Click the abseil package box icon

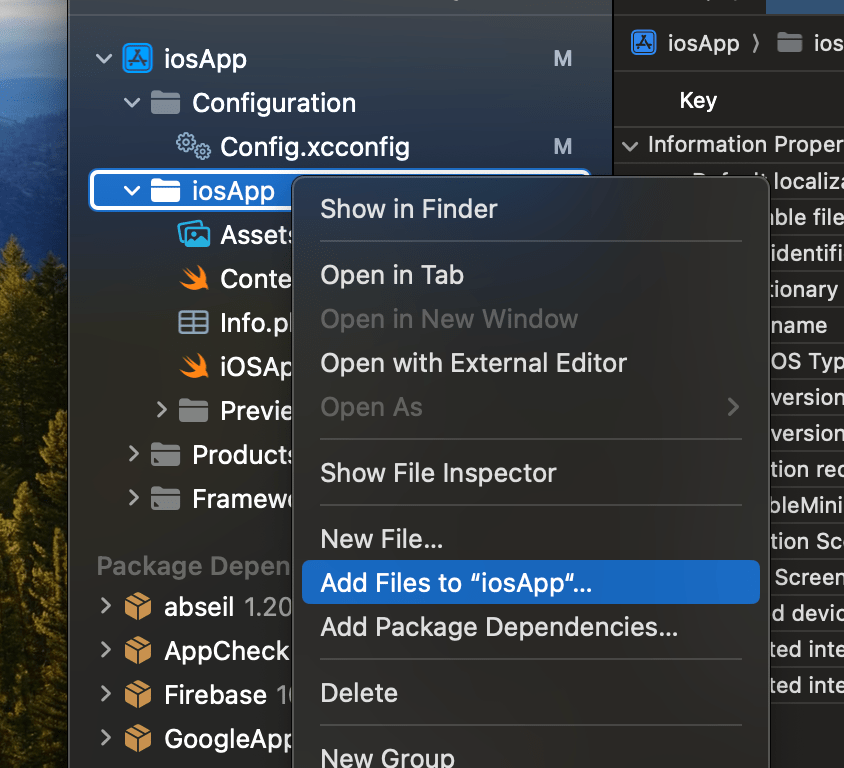tap(137, 607)
